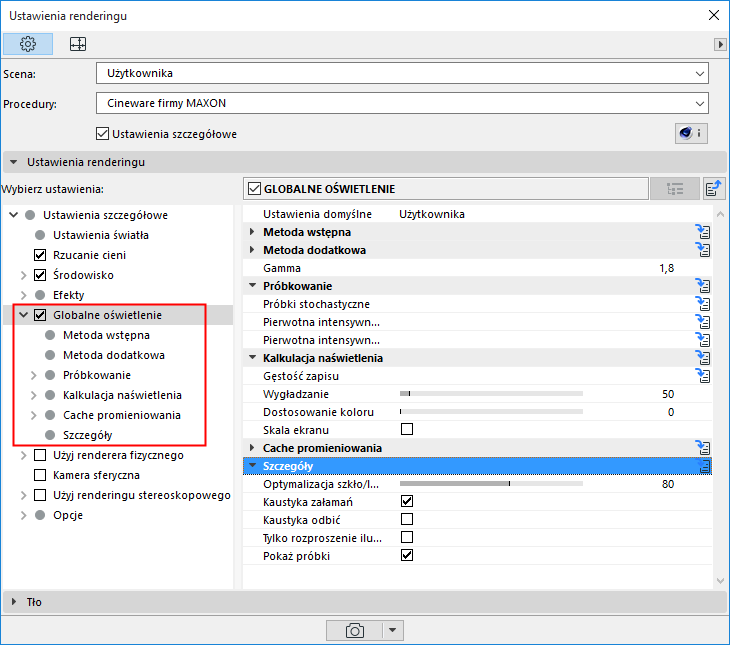Image resolution: width=730 pixels, height=645 pixels.
Task: Expand Kalkulacja naświetlenia node in tree
Action: pyautogui.click(x=34, y=395)
